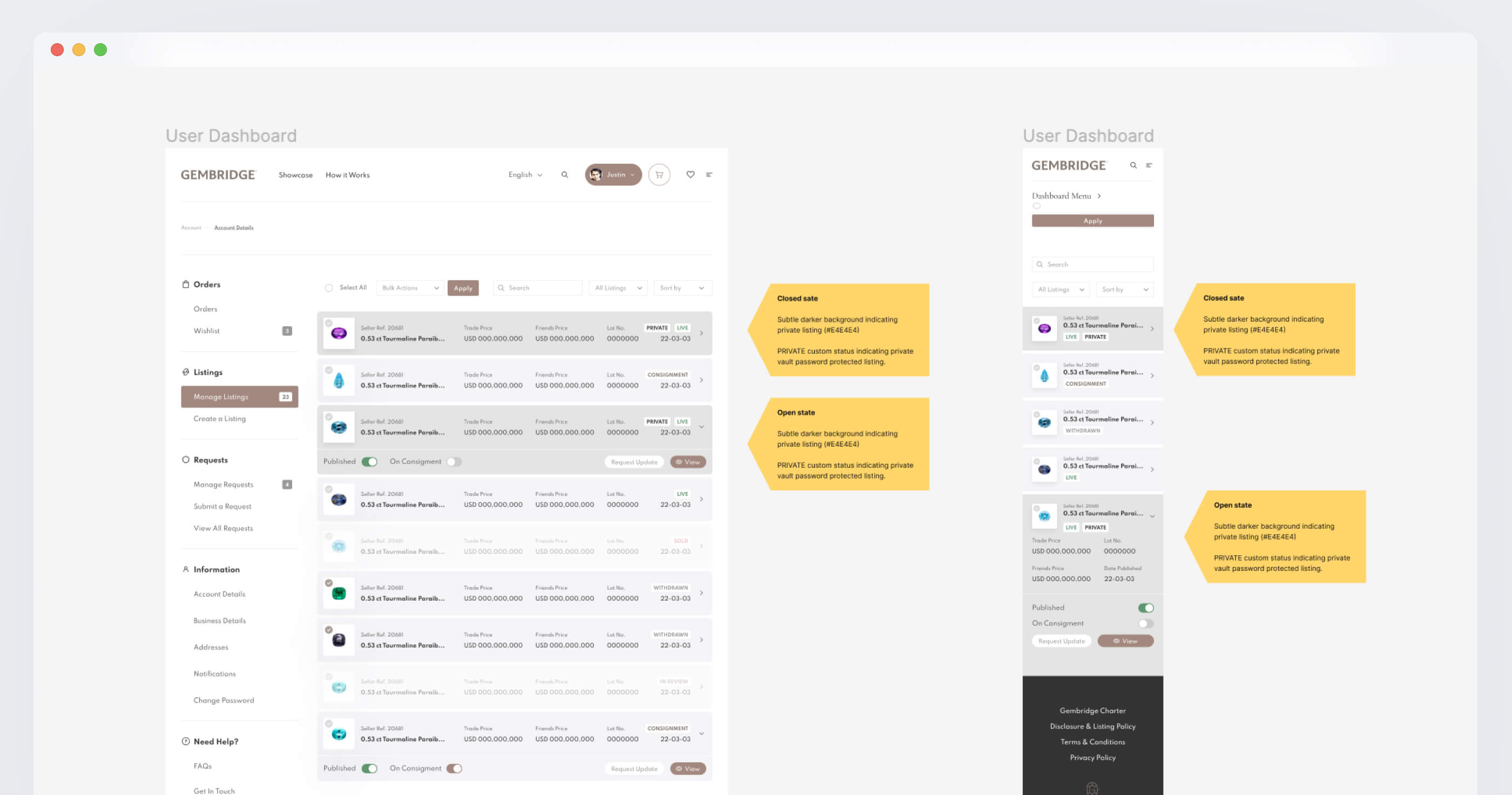The width and height of the screenshot is (1512, 795).
Task: Select Create a Listing in sidebar
Action: pyautogui.click(x=220, y=419)
